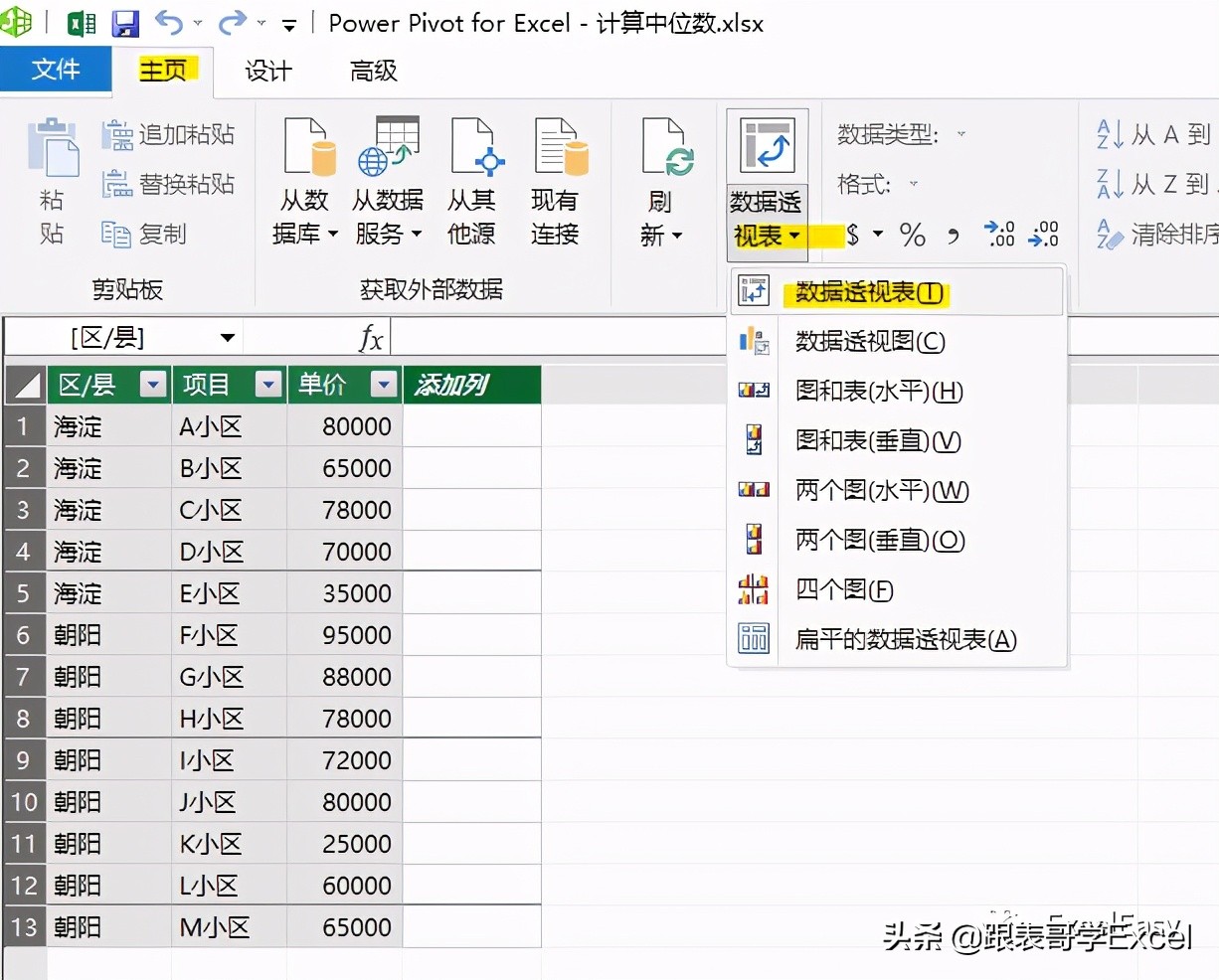Choose 两个图(水平)(W) menu entry
This screenshot has width=1219, height=980.
click(897, 490)
